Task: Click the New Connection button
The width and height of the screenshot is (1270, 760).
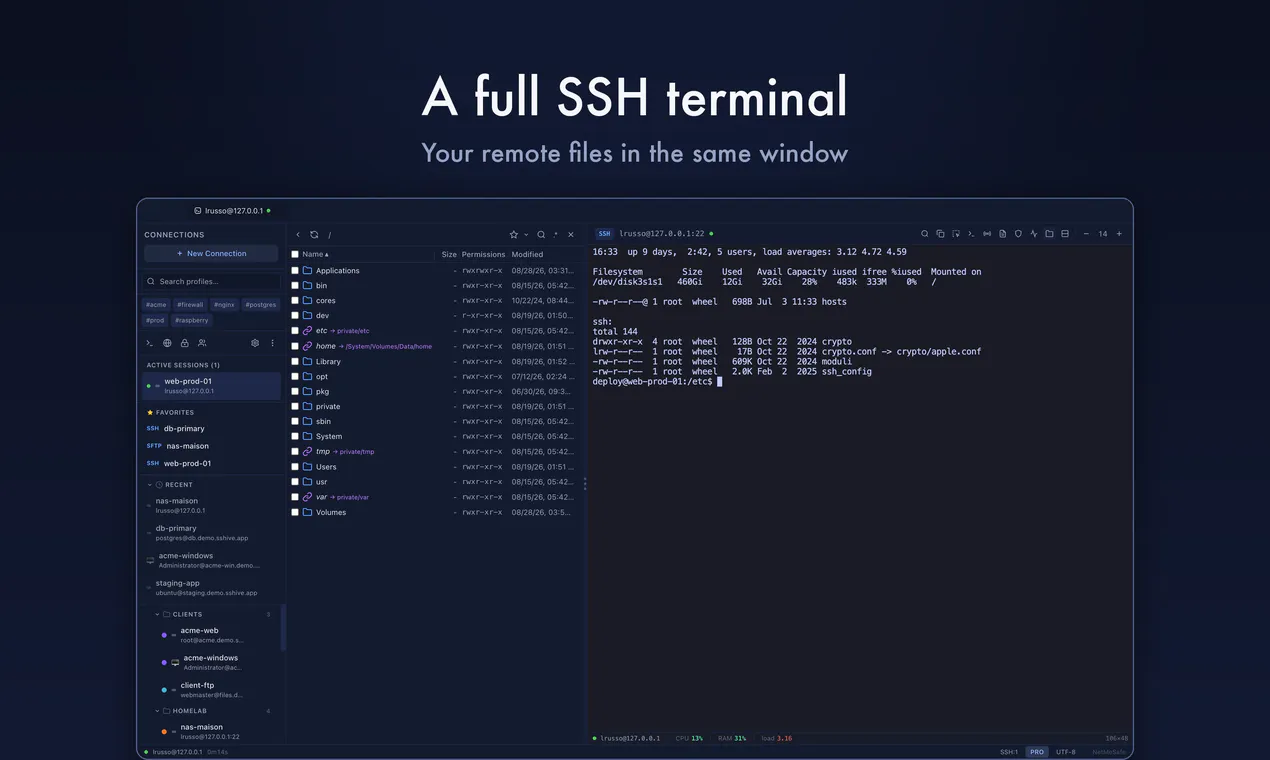Action: 211,253
